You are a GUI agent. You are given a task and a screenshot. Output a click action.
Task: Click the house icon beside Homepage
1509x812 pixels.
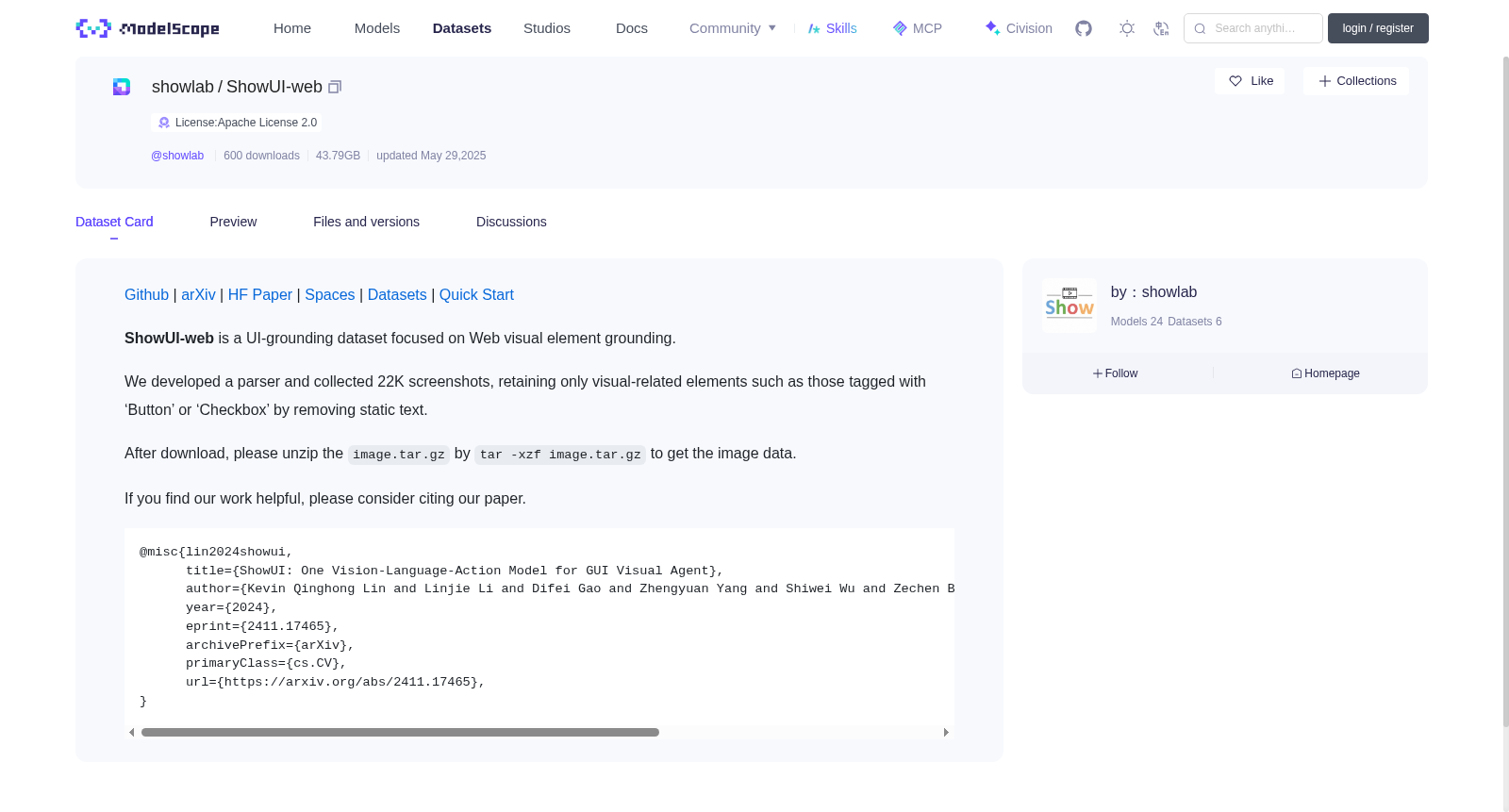1297,373
